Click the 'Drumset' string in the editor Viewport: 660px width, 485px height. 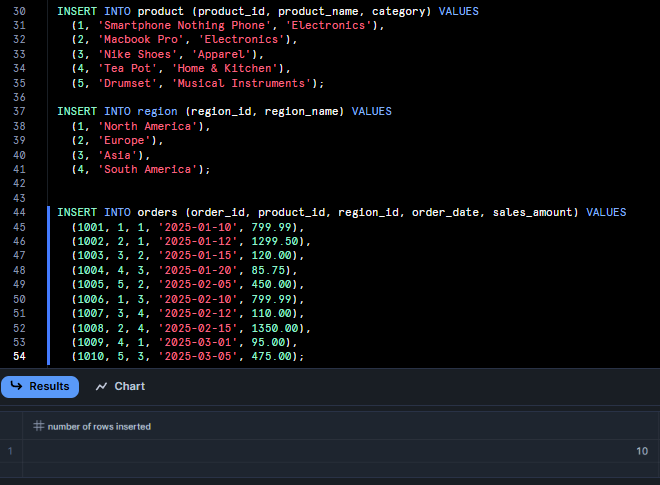click(126, 83)
